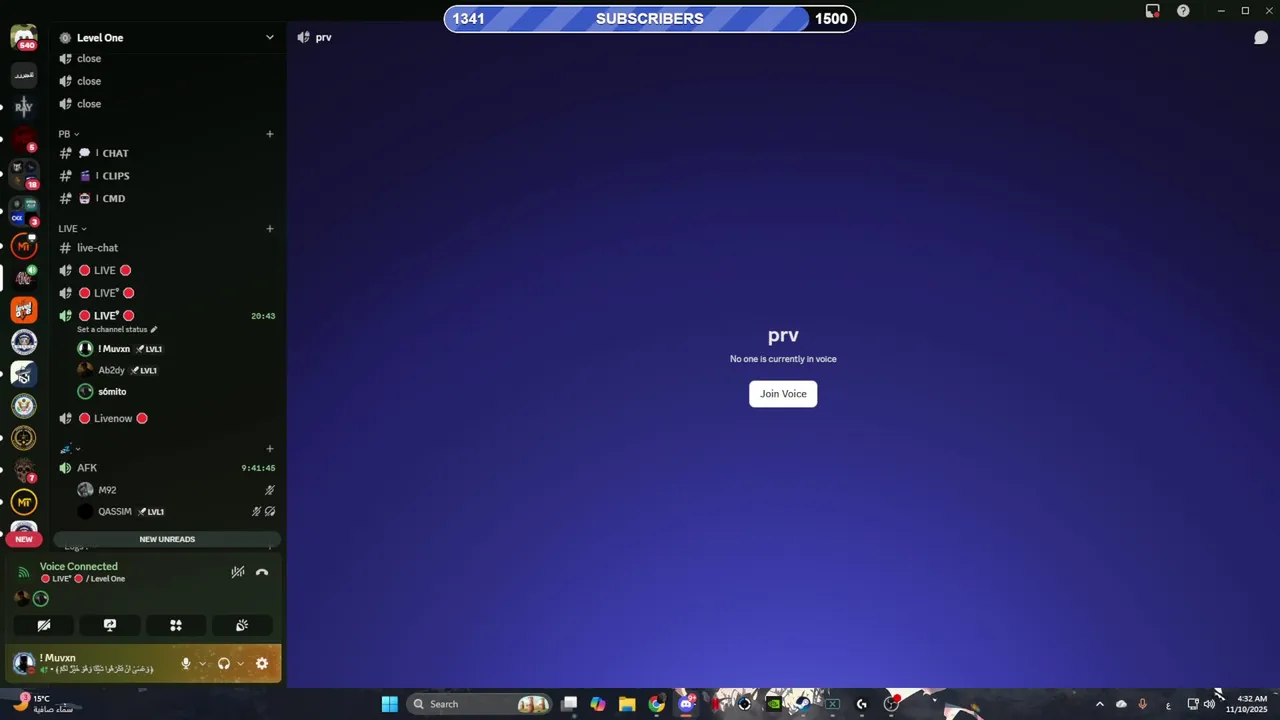Open the server icon with 3 badge
Screen dimensions: 1280x720
[24, 210]
